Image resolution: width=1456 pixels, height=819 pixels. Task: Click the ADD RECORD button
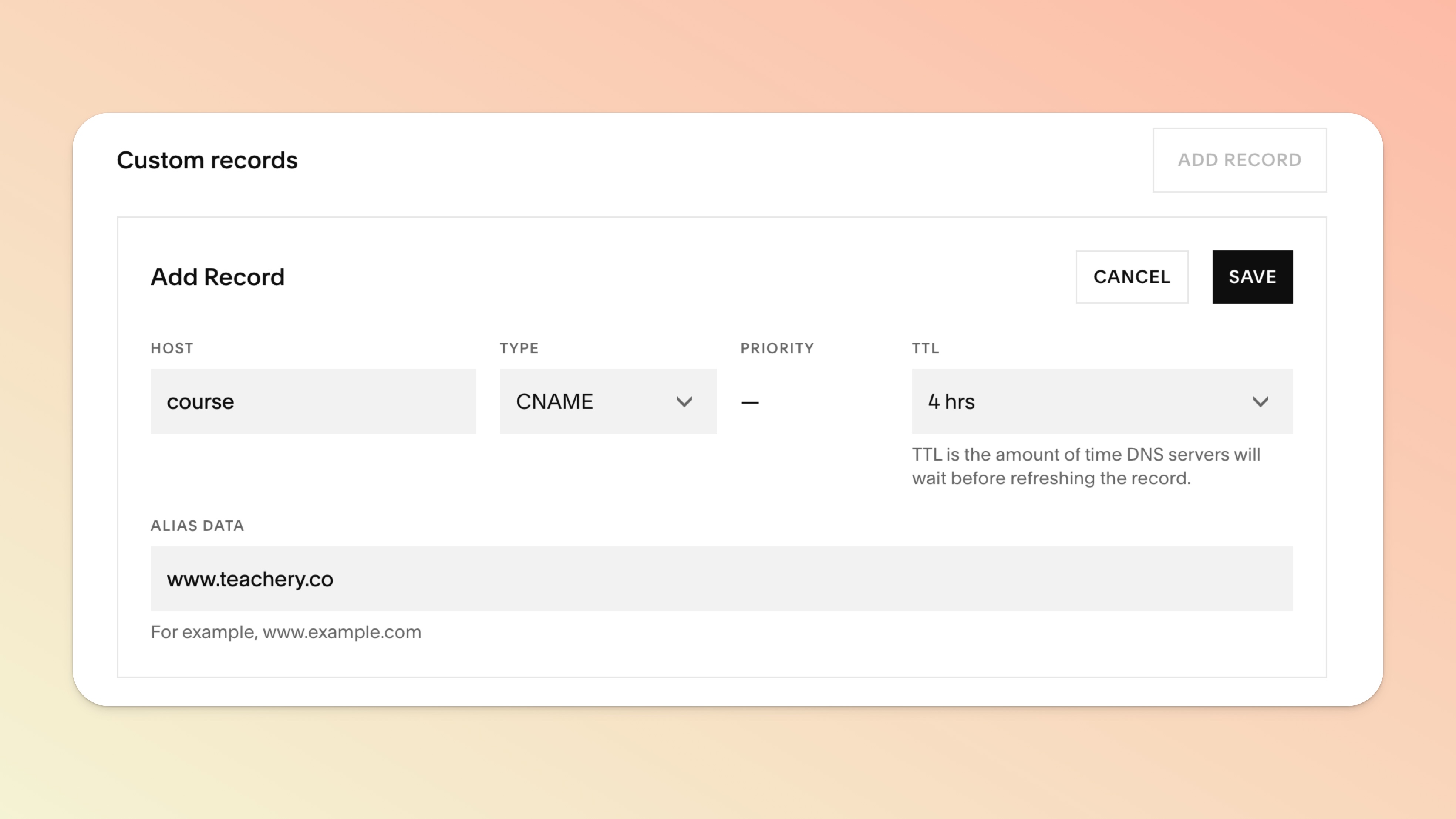click(1239, 160)
